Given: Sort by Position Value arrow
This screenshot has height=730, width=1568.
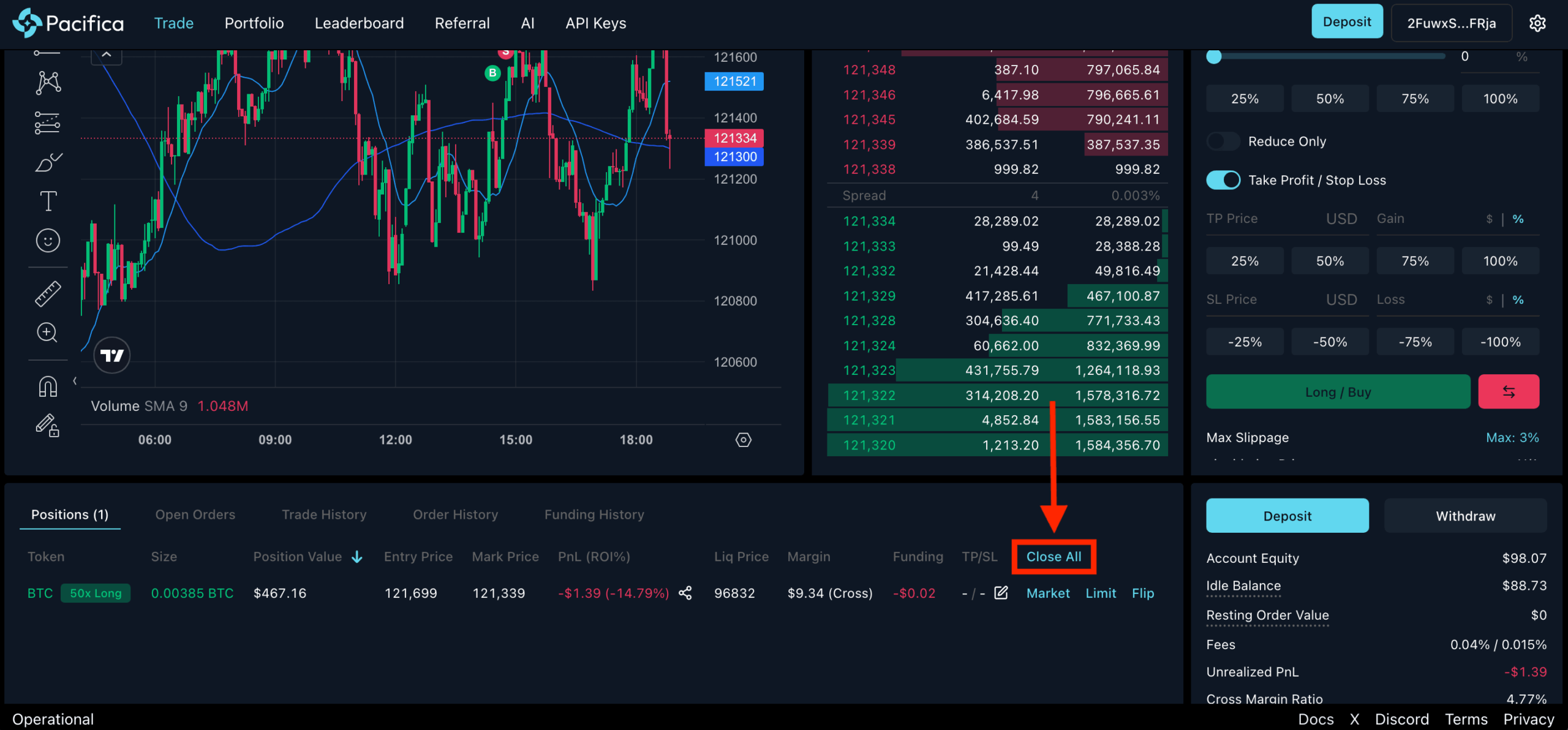Looking at the screenshot, I should point(357,557).
